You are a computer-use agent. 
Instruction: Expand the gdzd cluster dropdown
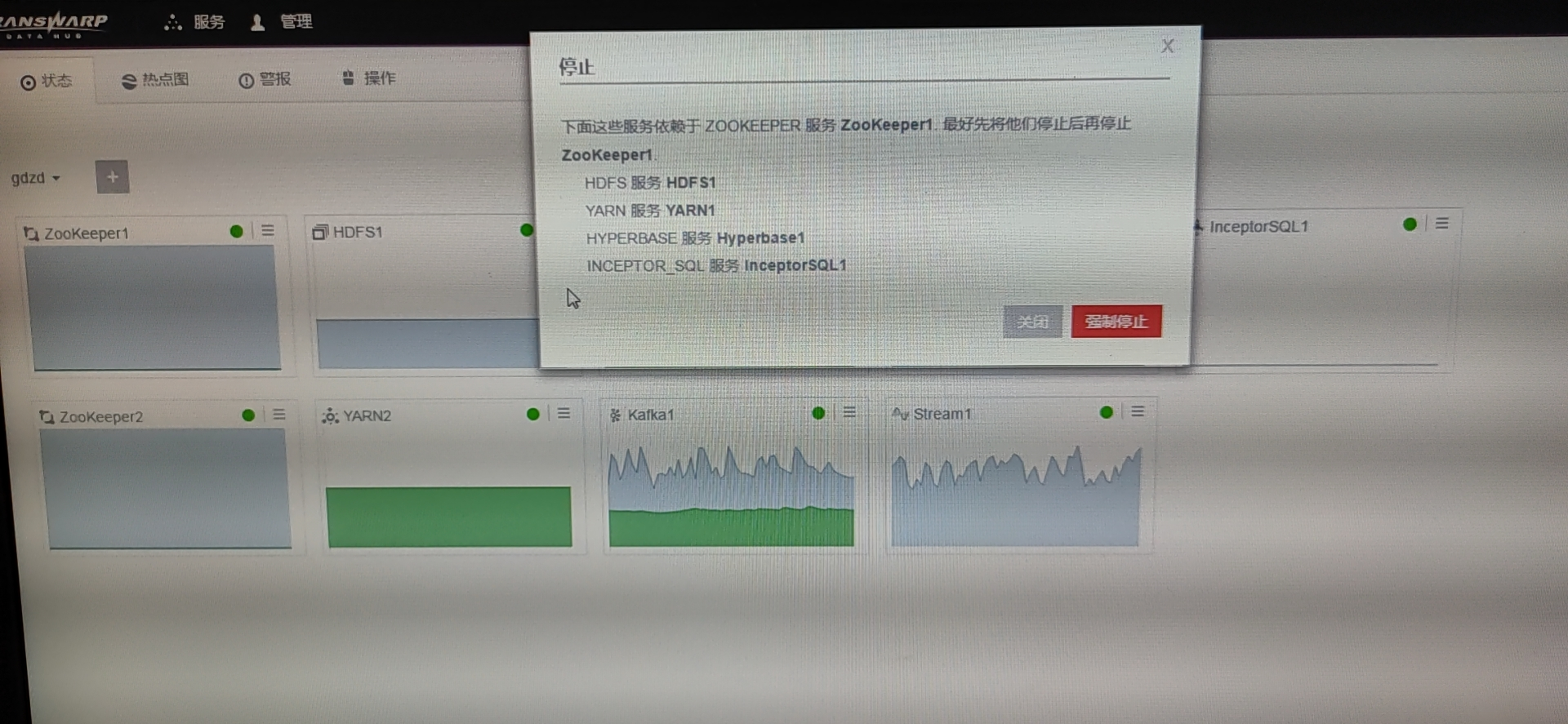[36, 178]
